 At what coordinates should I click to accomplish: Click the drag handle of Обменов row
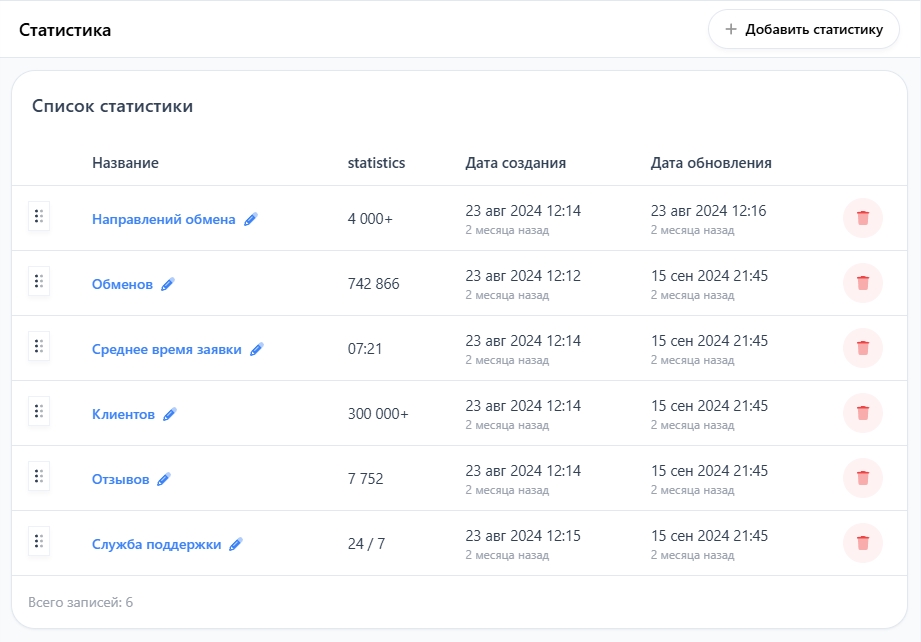point(39,281)
